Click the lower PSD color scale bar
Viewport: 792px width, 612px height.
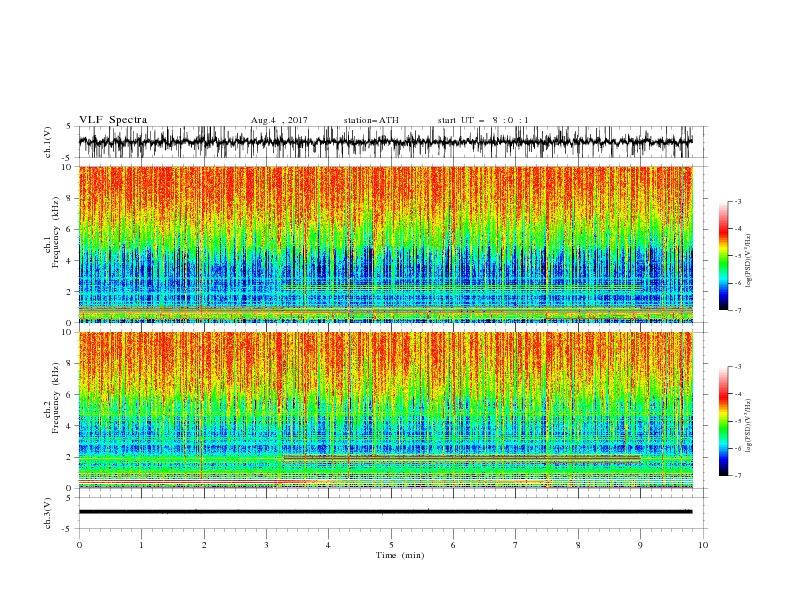click(x=723, y=421)
